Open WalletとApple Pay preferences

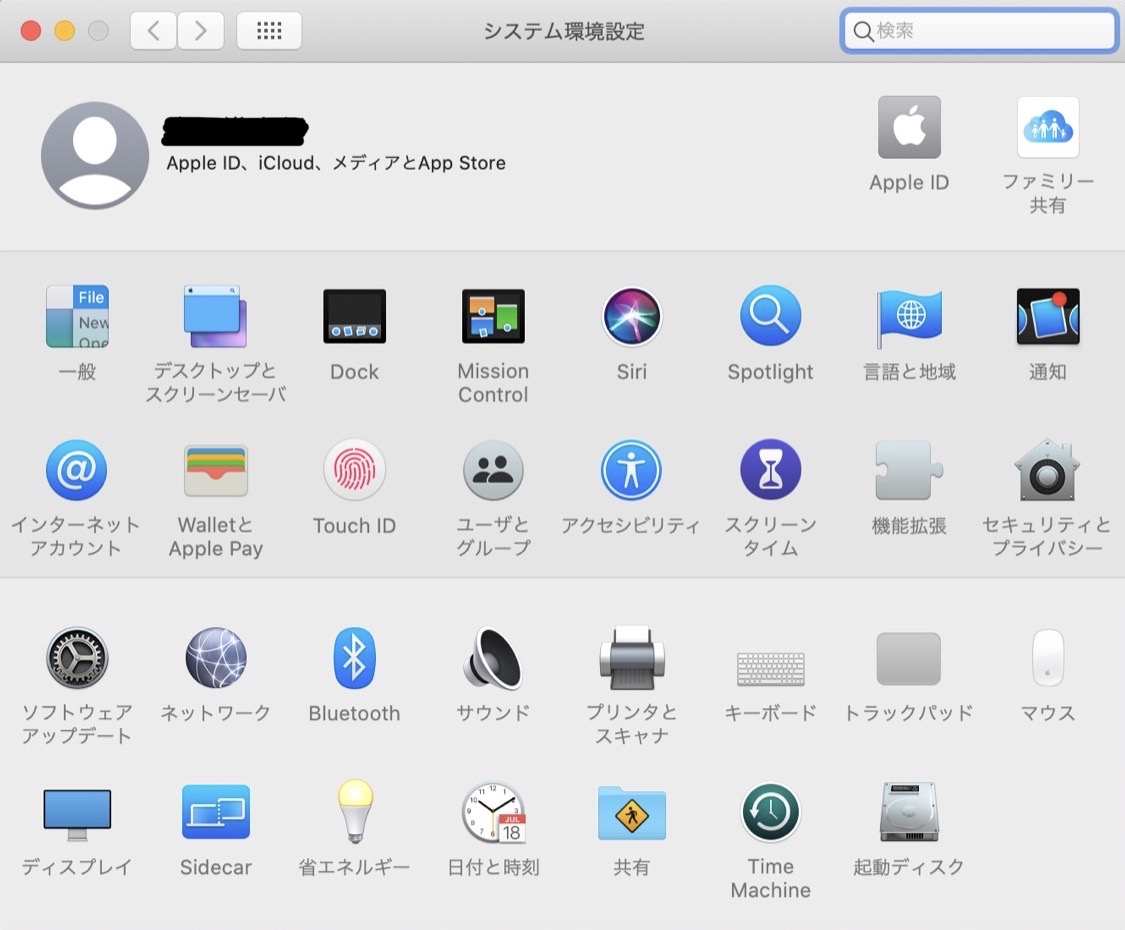(x=216, y=471)
